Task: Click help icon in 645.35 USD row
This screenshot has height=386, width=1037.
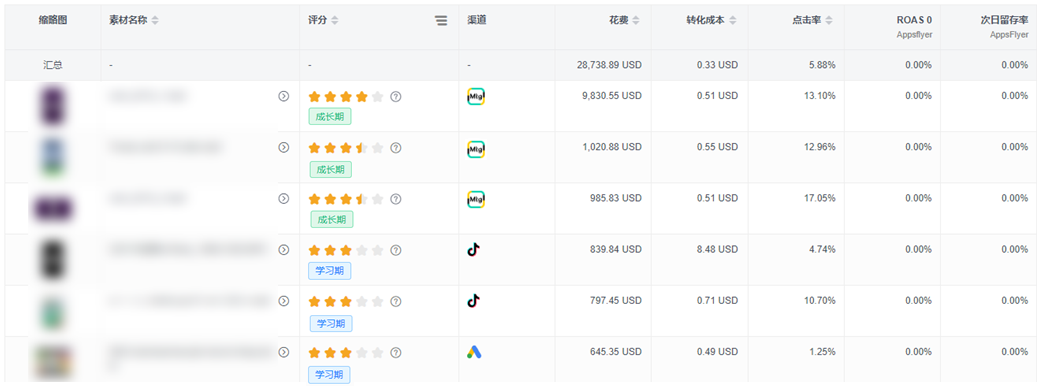Action: (x=395, y=352)
